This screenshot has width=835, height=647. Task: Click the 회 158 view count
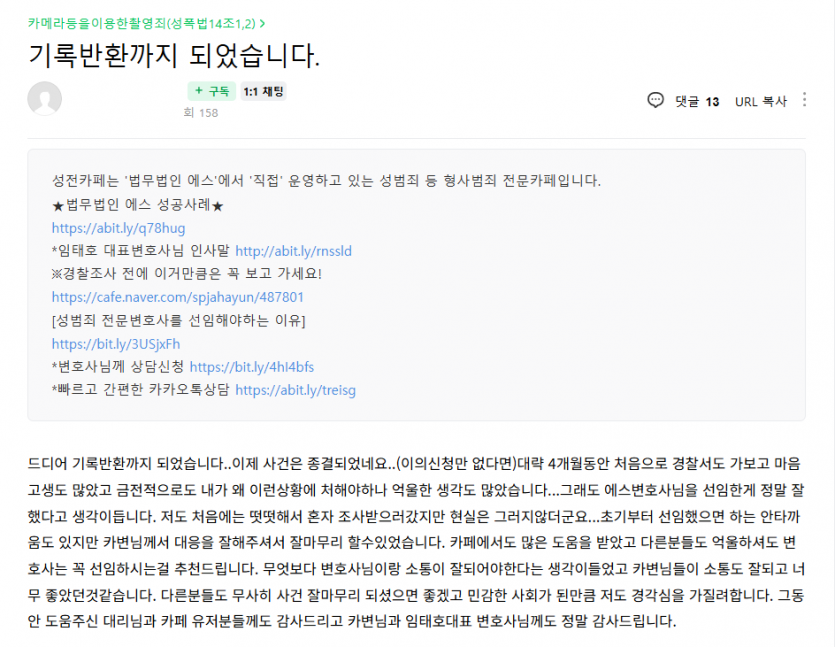point(200,113)
